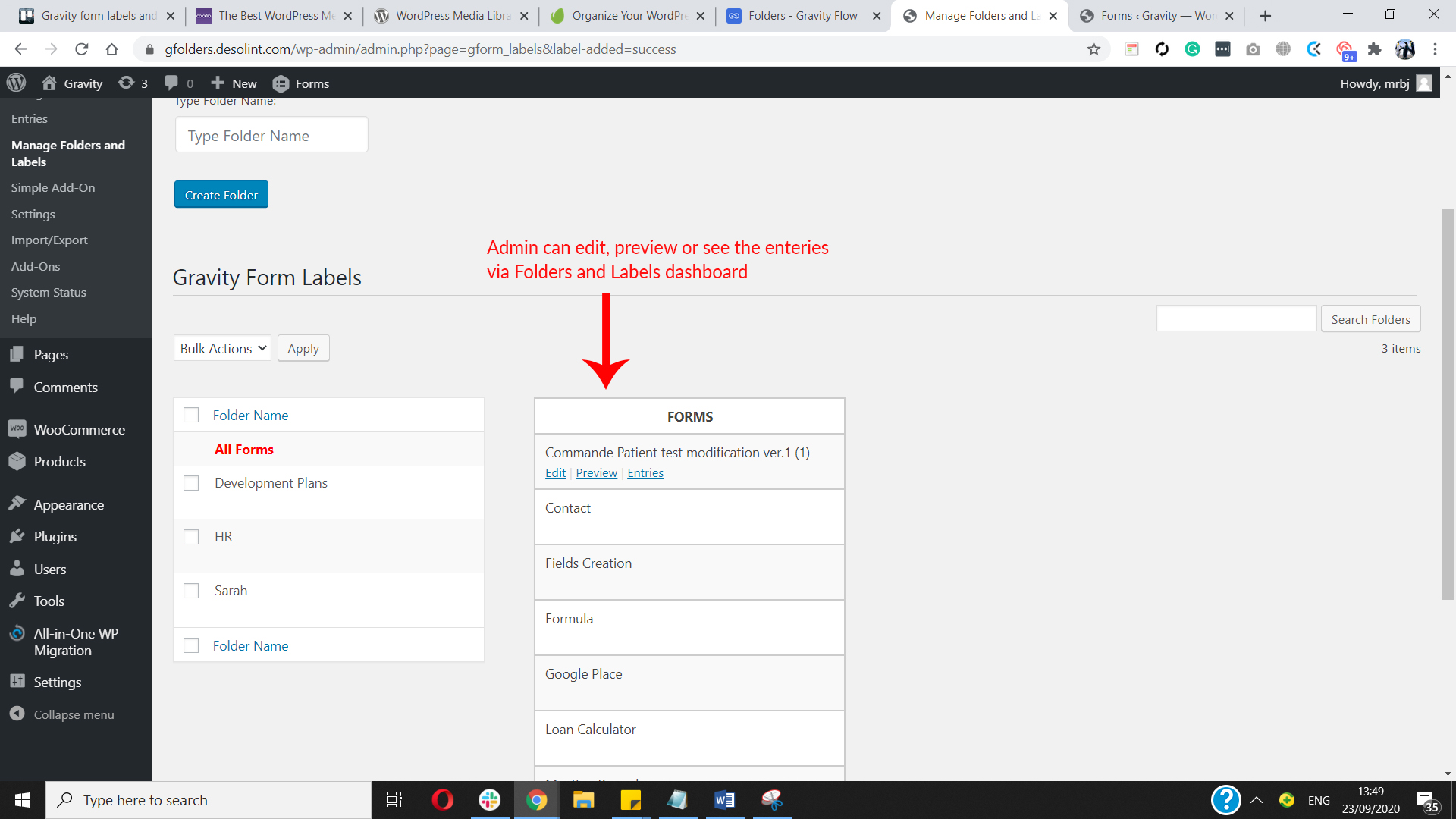Check the Sarah folder checkbox
This screenshot has height=819, width=1456.
pos(191,591)
